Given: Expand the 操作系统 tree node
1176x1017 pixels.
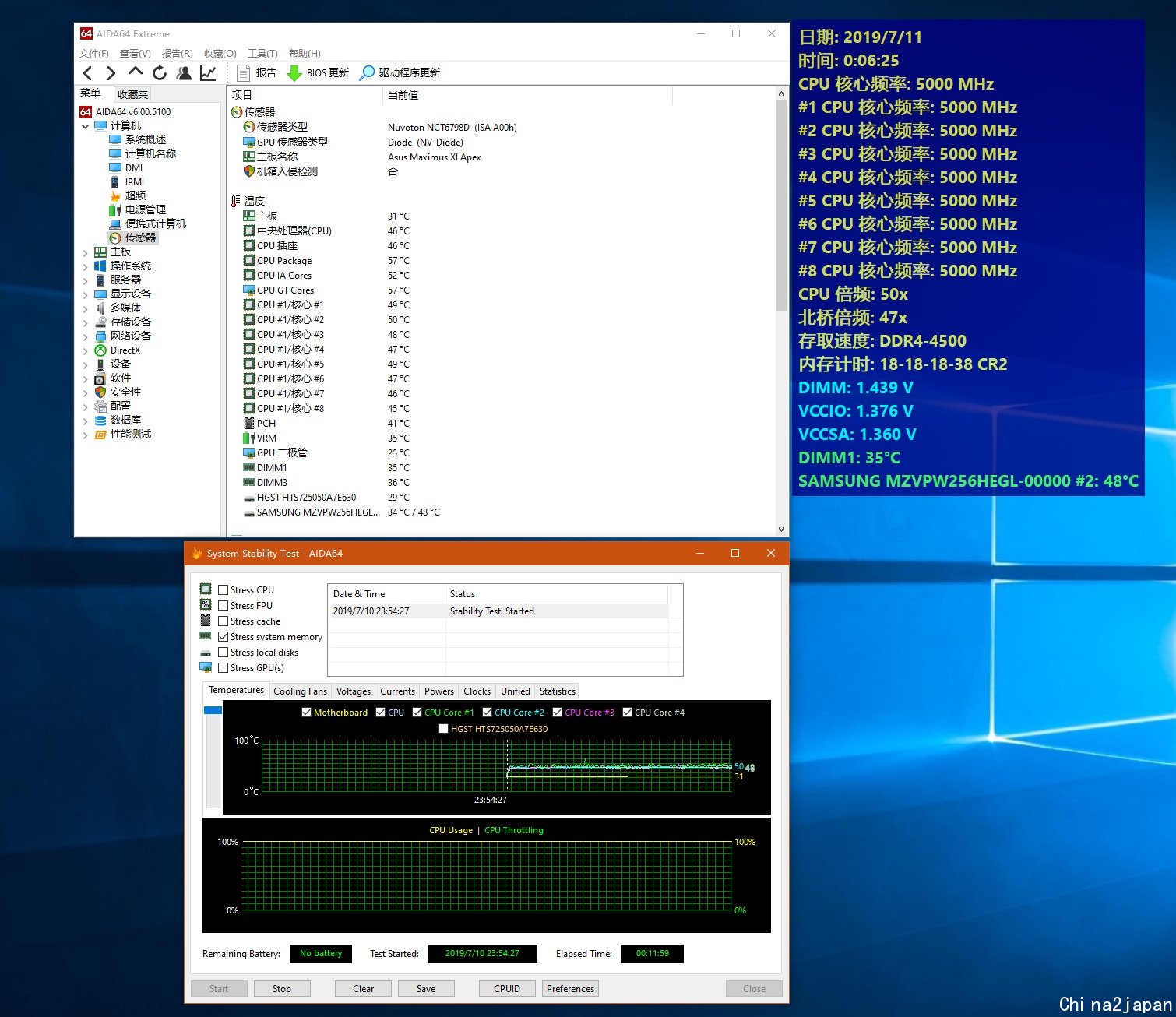Looking at the screenshot, I should click(x=85, y=266).
